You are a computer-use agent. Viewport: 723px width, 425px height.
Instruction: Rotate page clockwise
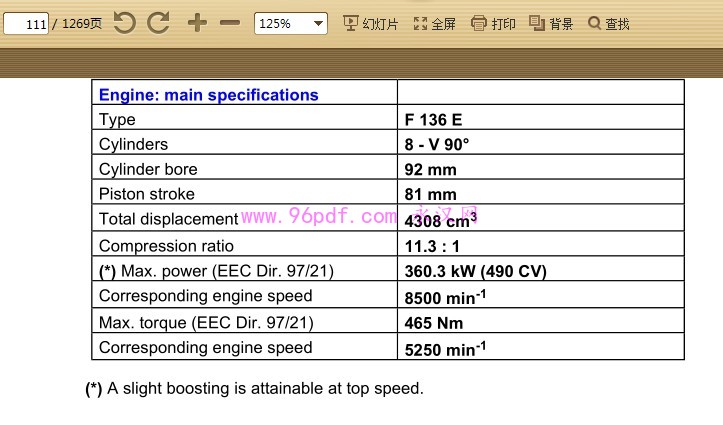pos(159,23)
